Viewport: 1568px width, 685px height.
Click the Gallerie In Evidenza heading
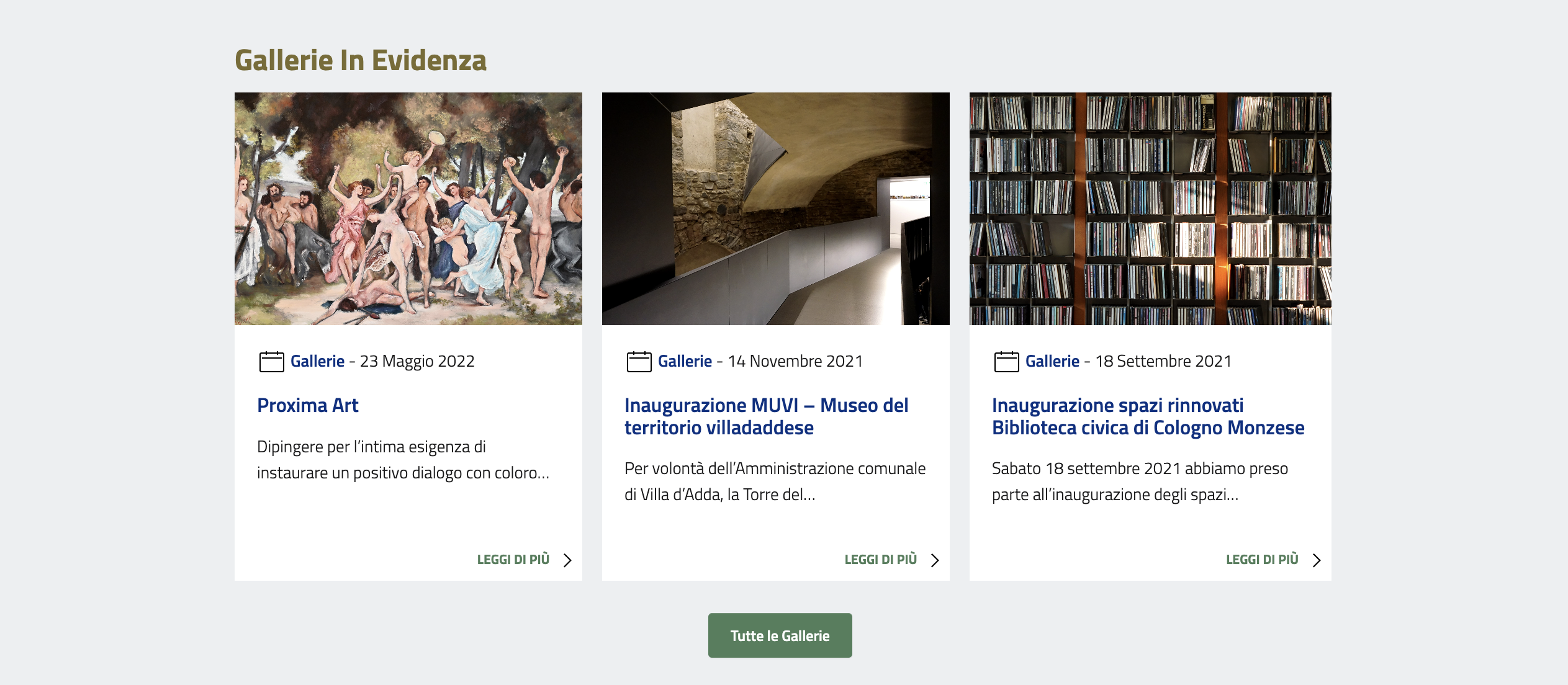tap(361, 61)
